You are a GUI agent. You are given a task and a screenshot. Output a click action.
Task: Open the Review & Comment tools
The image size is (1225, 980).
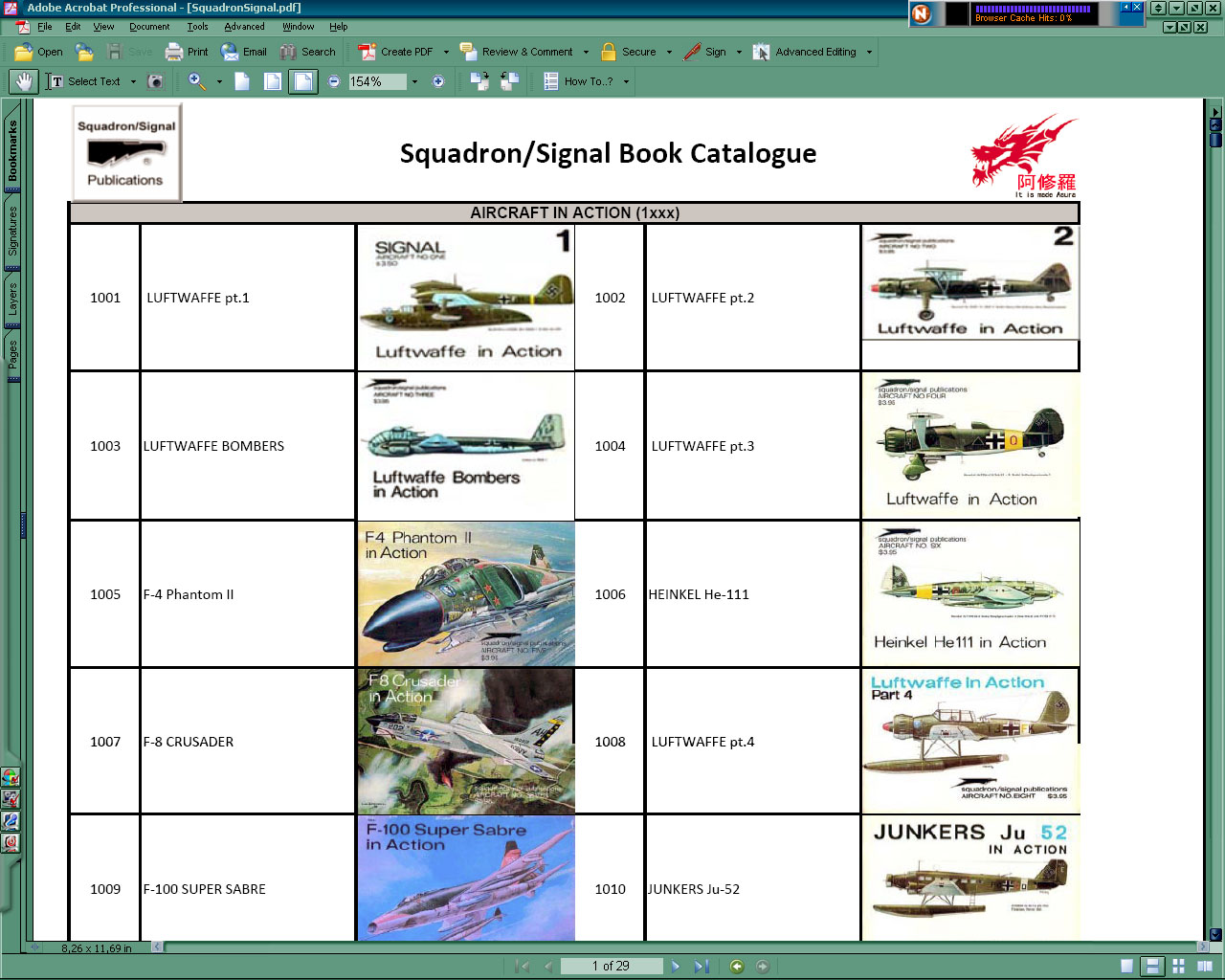click(517, 52)
